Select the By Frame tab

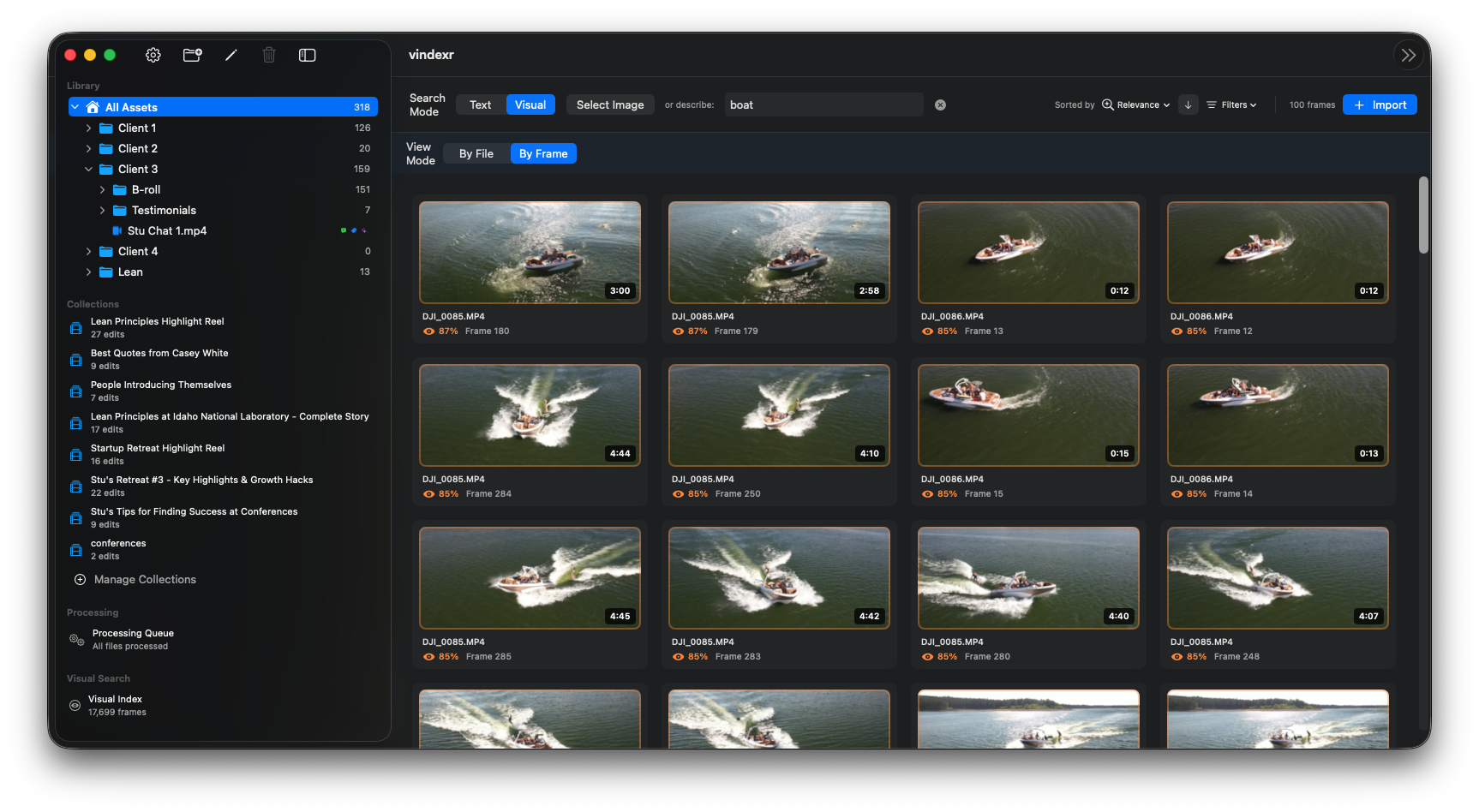pos(543,153)
